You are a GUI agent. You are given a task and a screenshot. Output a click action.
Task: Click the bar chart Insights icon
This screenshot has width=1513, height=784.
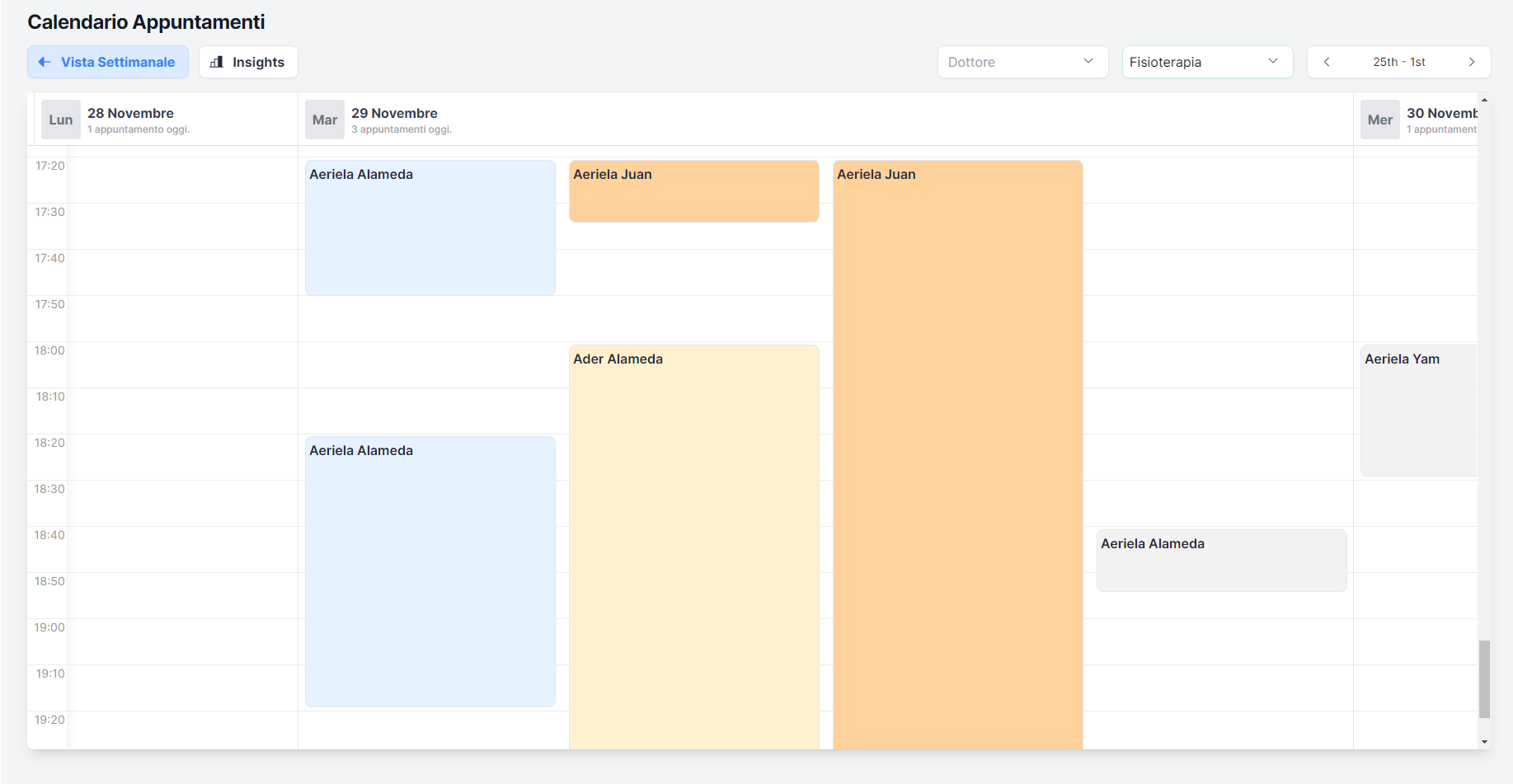click(217, 62)
